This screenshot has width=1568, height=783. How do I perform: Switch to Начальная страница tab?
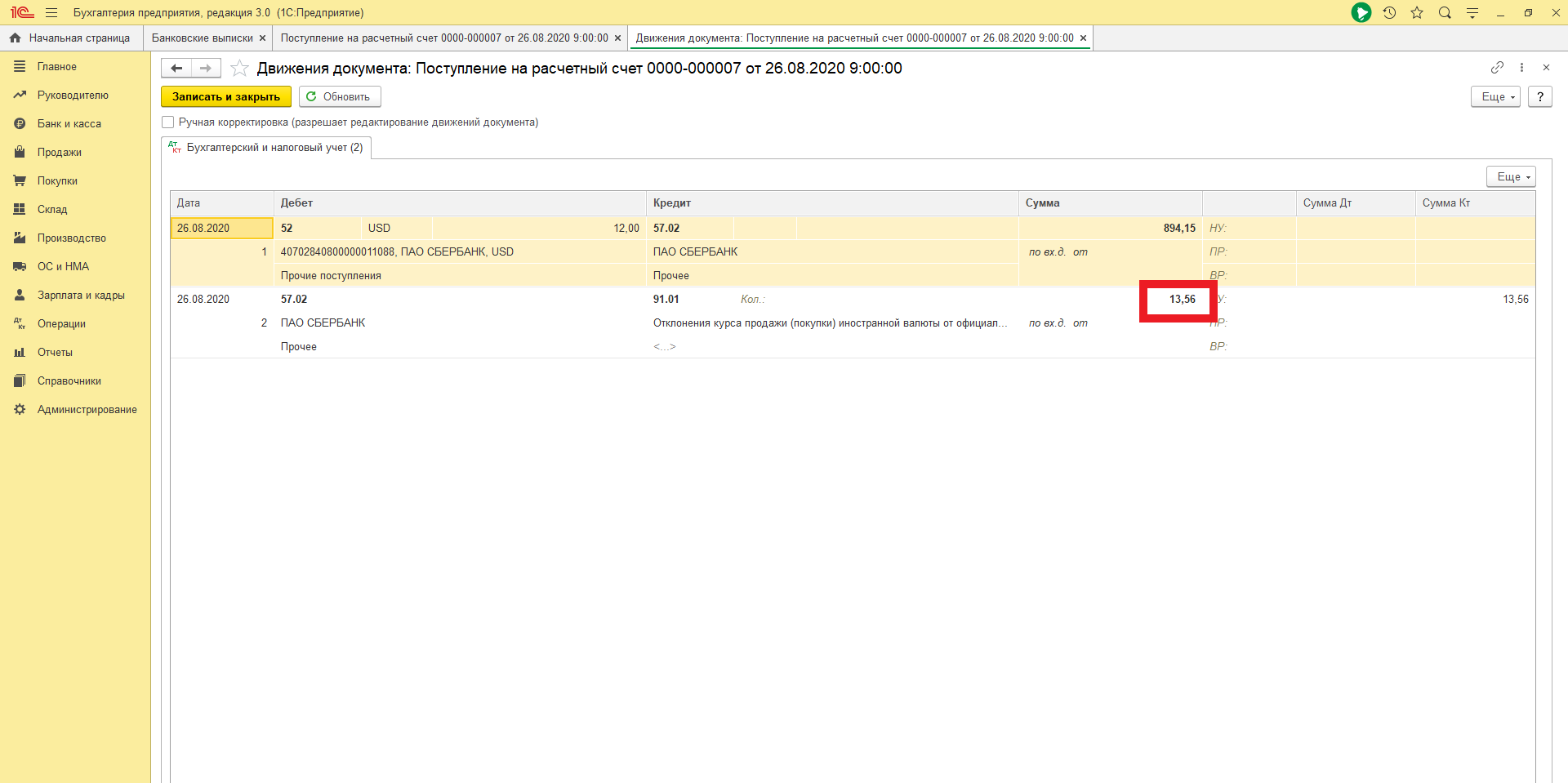71,38
